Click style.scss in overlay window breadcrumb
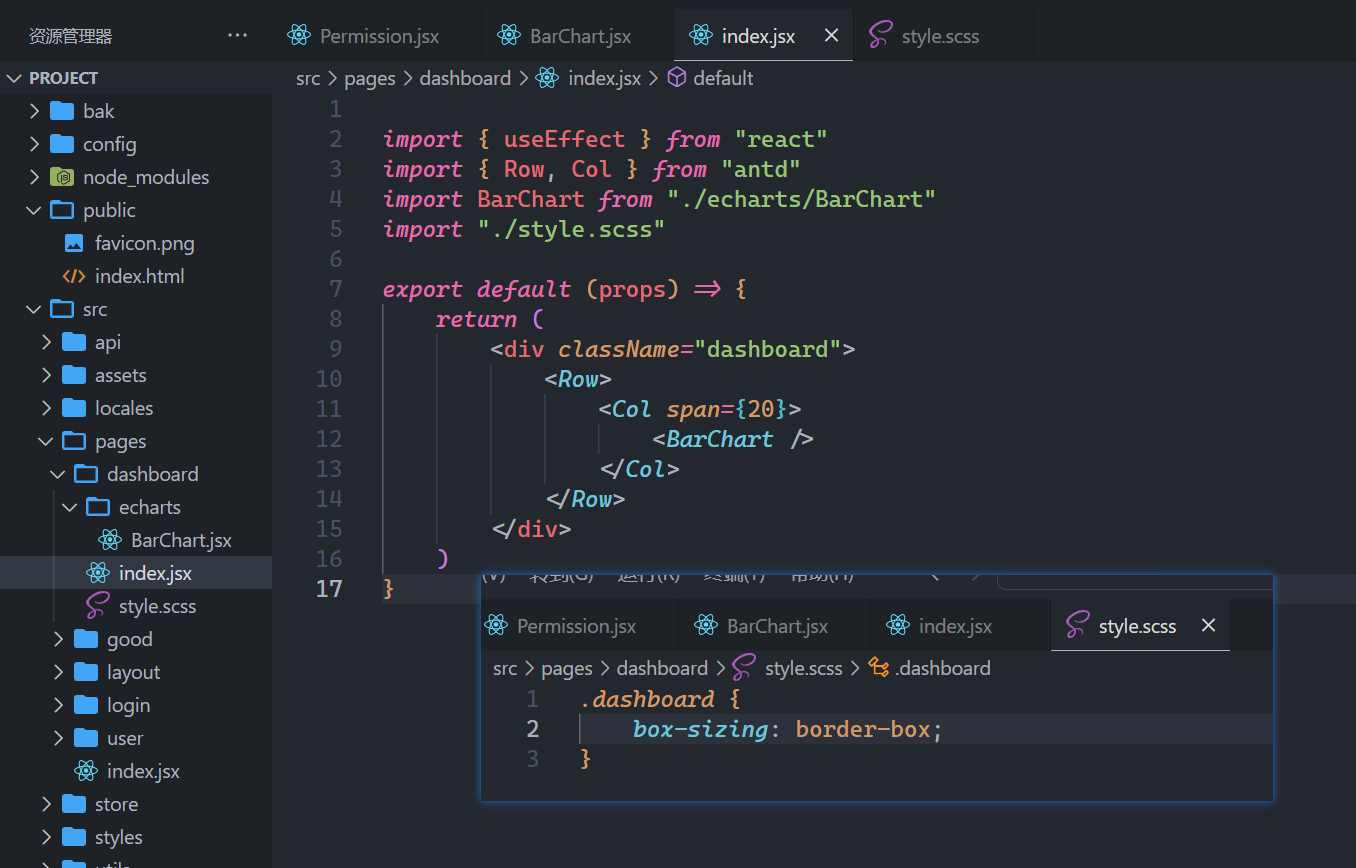This screenshot has height=868, width=1356. coord(803,668)
